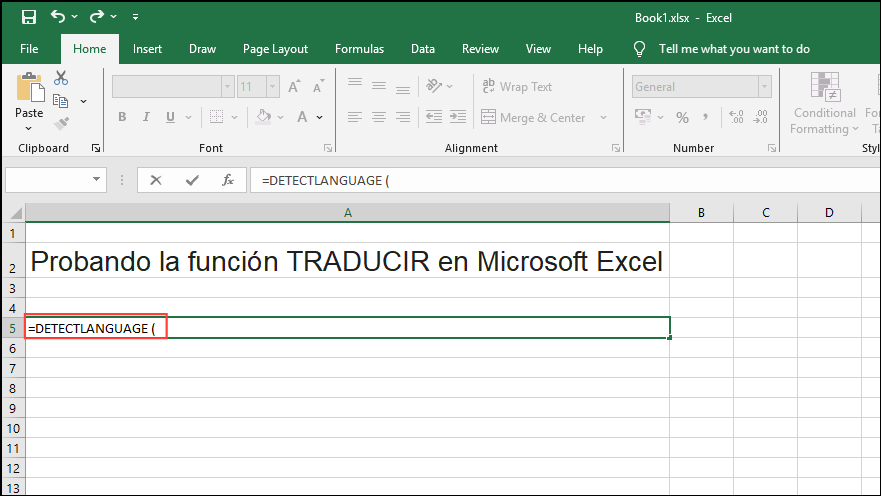Screen dimensions: 881x496
Task: Click the Save icon in title bar
Action: pyautogui.click(x=28, y=17)
